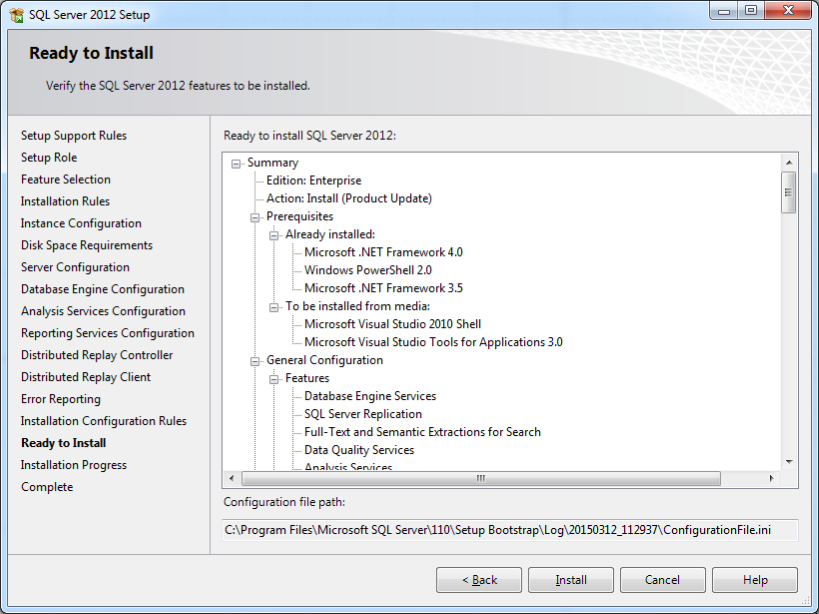Collapse the Features tree node

pos(274,380)
